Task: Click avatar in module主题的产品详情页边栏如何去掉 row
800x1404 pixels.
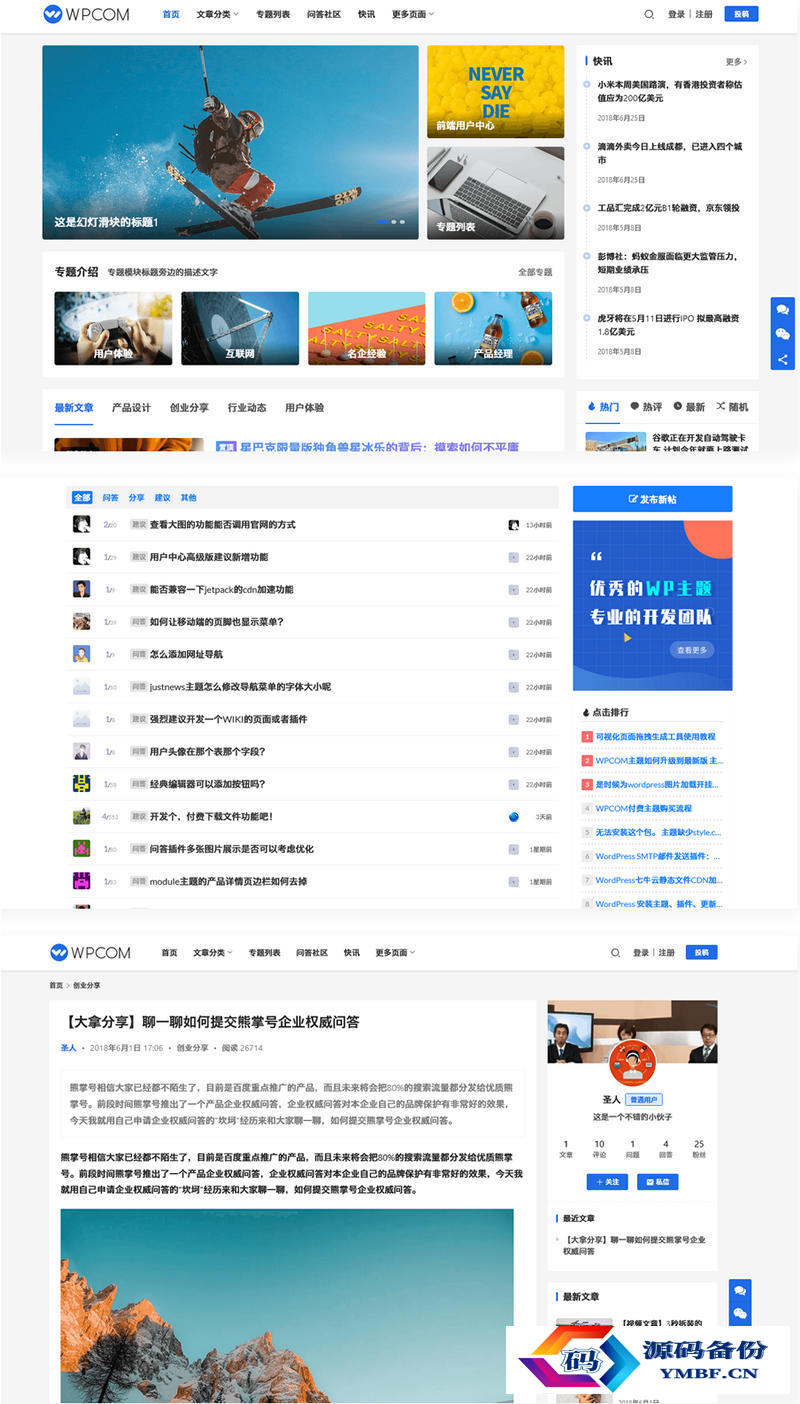Action: 82,881
